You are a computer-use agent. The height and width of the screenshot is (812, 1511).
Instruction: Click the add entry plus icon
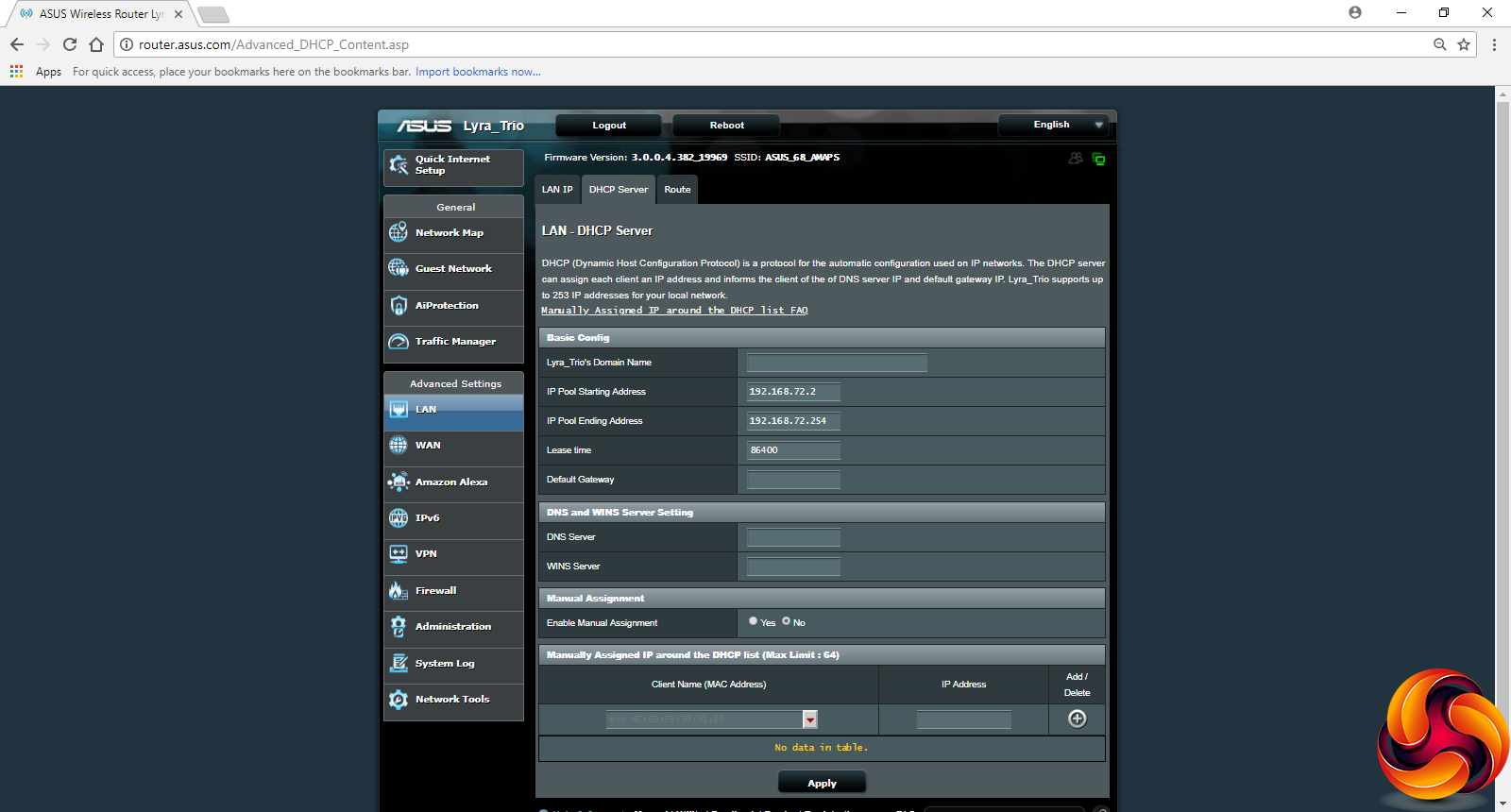coord(1077,719)
